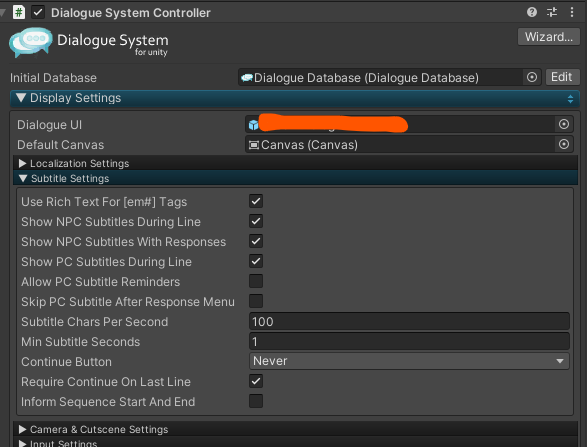This screenshot has width=587, height=447.
Task: Enable Skip PC Subtitle After Response Menu
Action: 256,301
